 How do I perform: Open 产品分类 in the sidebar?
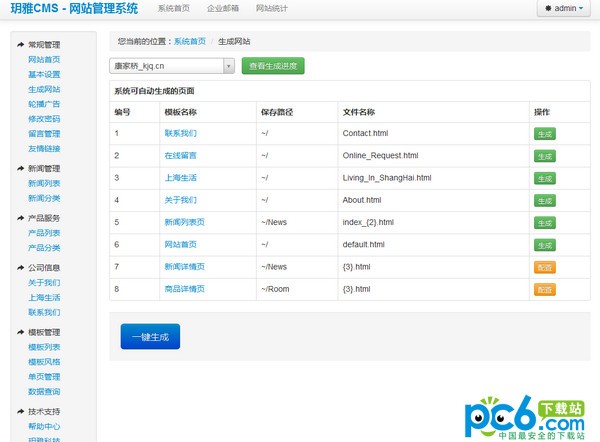click(x=44, y=248)
